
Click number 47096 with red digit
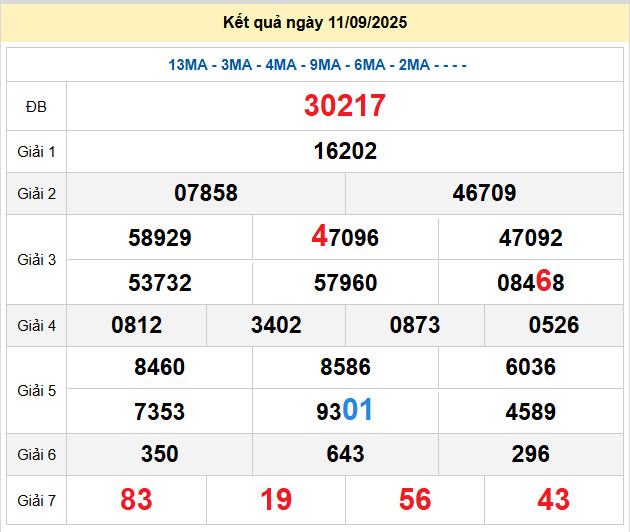[x=345, y=237]
